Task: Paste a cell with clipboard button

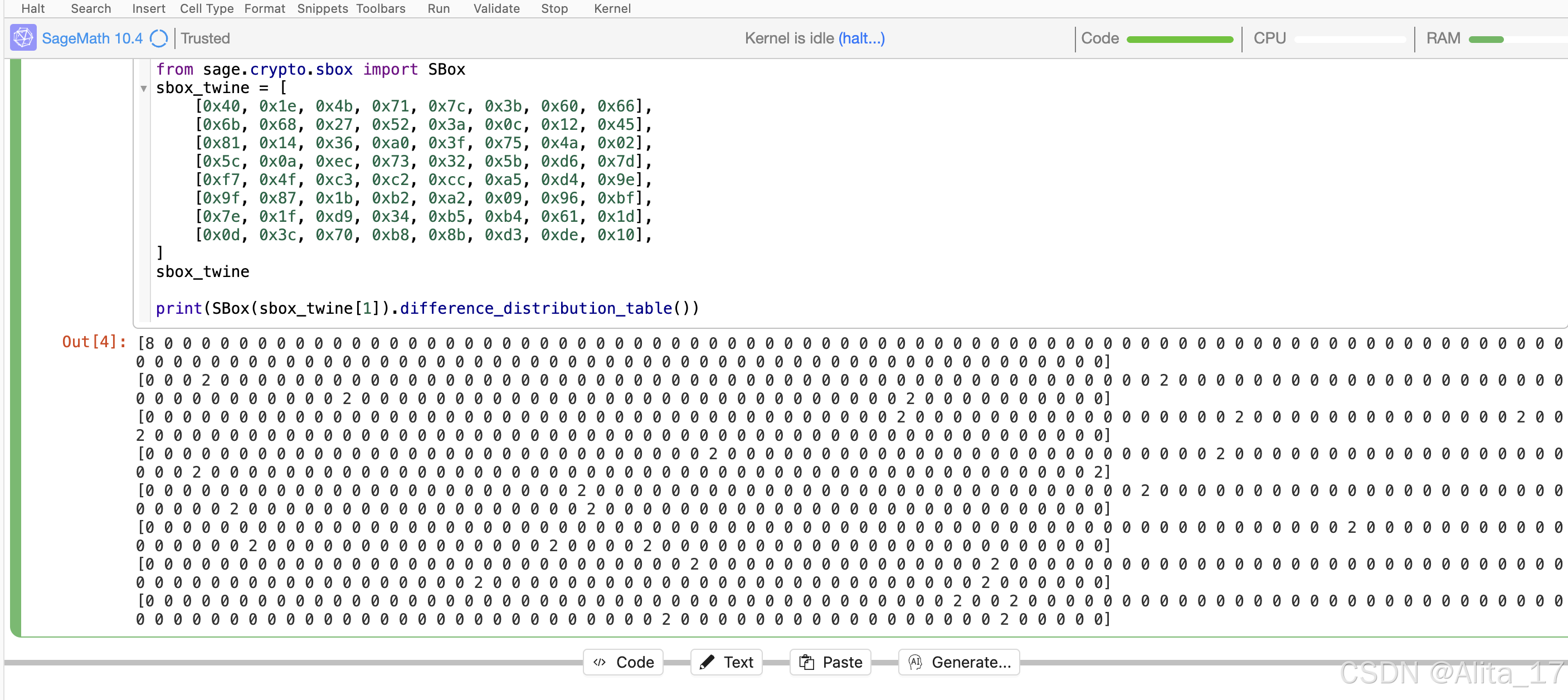Action: [830, 662]
